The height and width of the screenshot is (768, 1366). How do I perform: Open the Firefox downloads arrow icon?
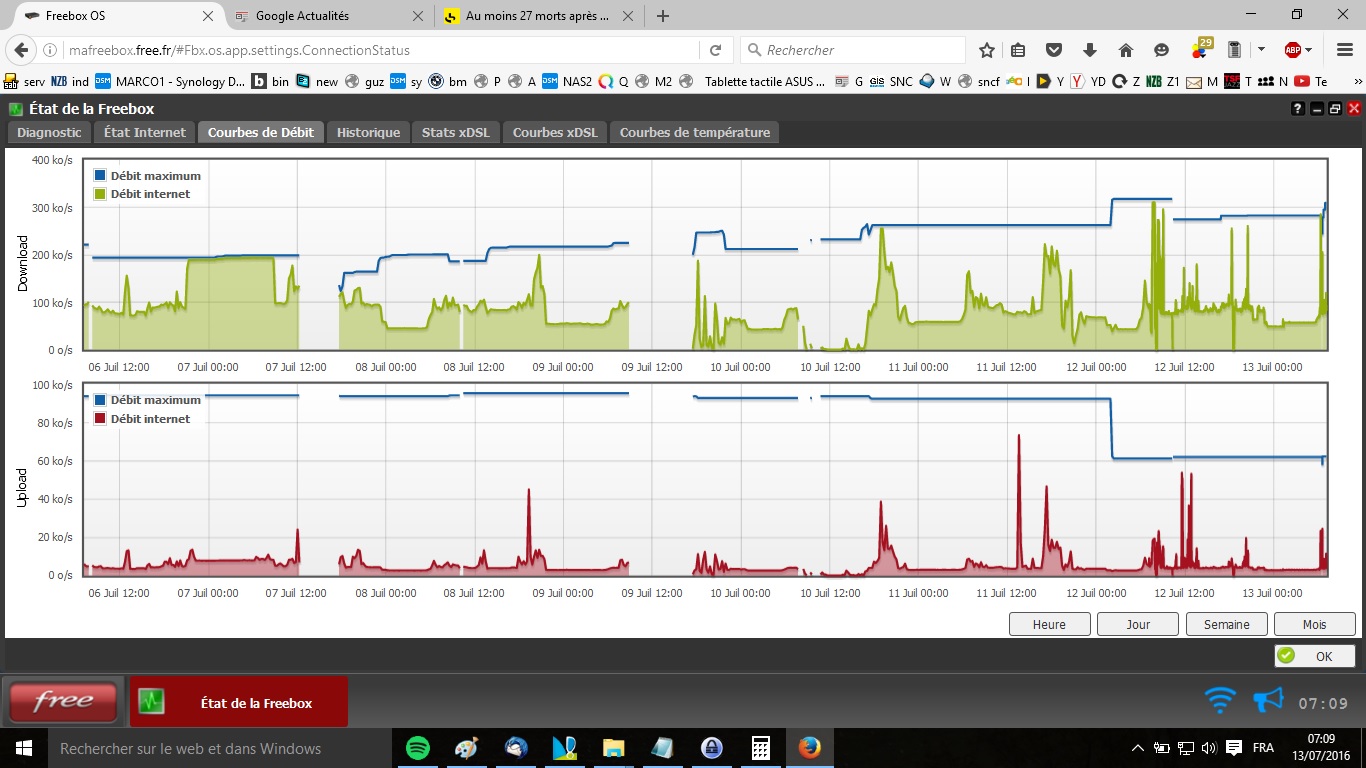tap(1090, 50)
